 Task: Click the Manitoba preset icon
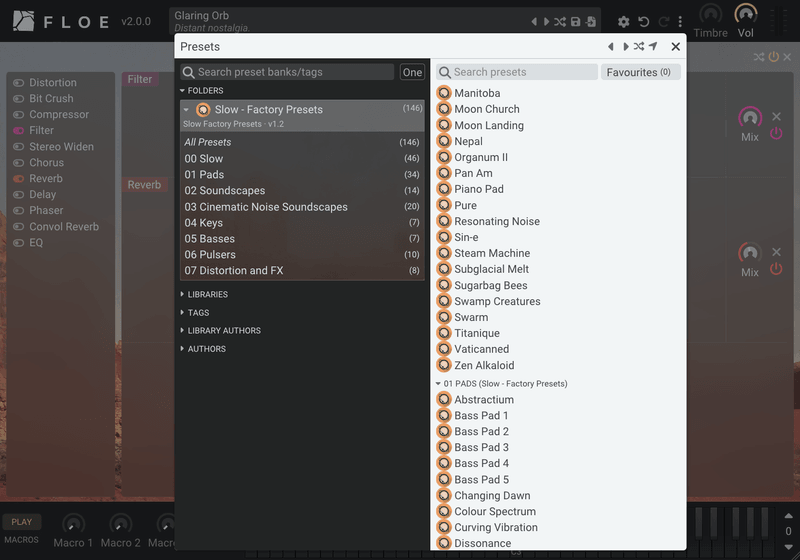coord(444,93)
